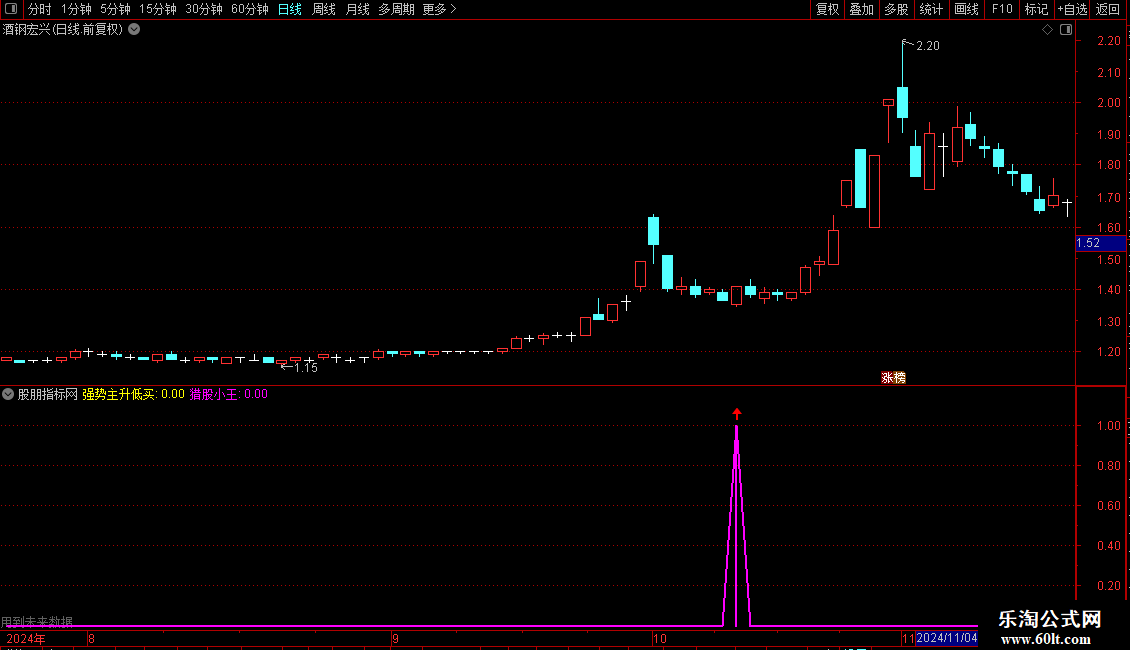Switch to the 分时 intraday view
The height and width of the screenshot is (650, 1130).
coord(40,9)
